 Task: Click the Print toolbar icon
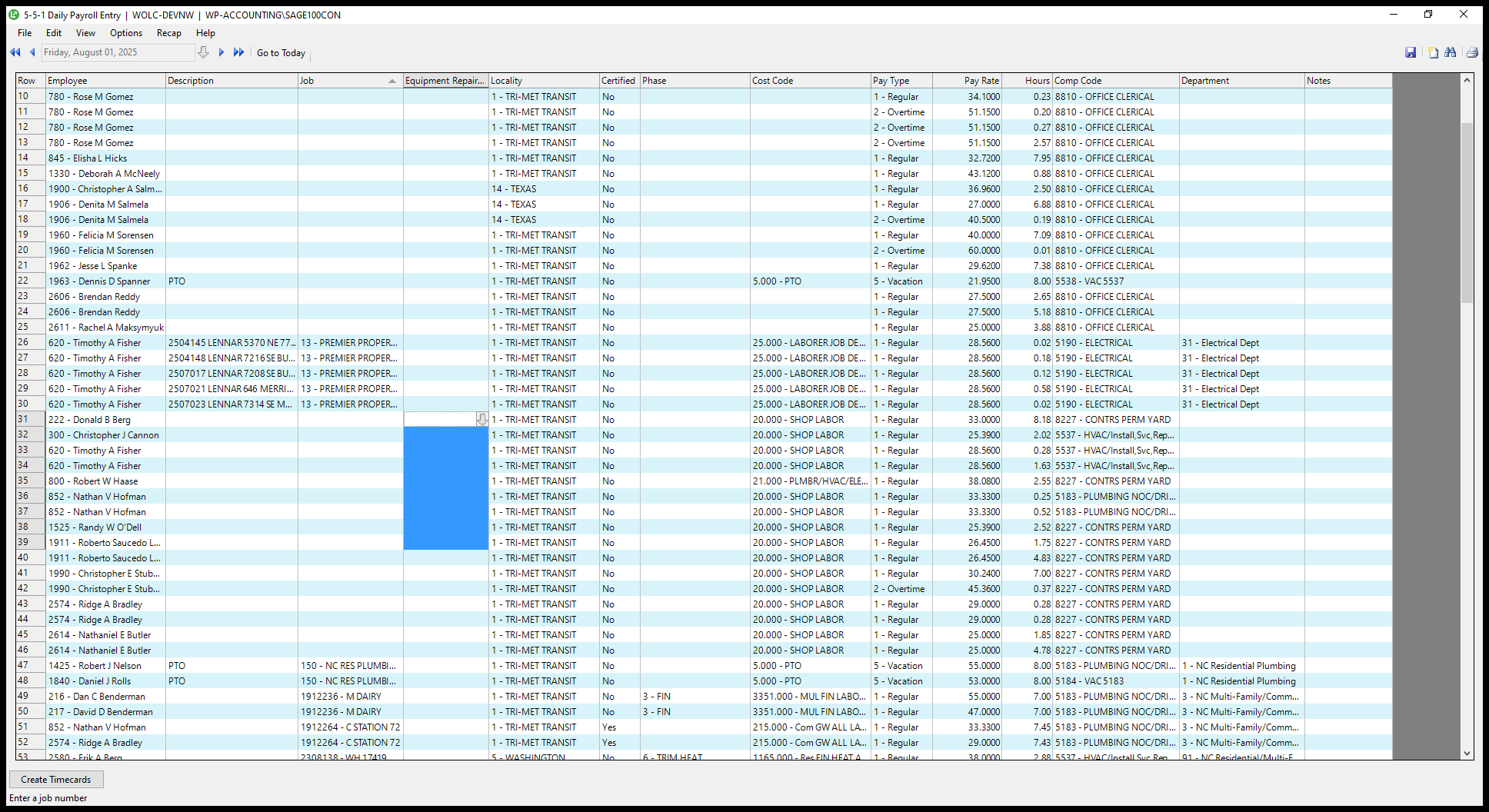pyautogui.click(x=1472, y=52)
